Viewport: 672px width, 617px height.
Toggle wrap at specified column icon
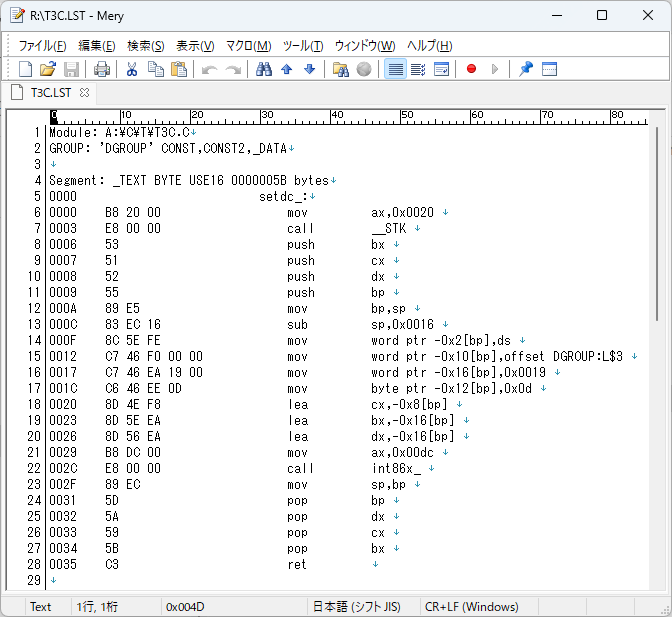click(418, 69)
